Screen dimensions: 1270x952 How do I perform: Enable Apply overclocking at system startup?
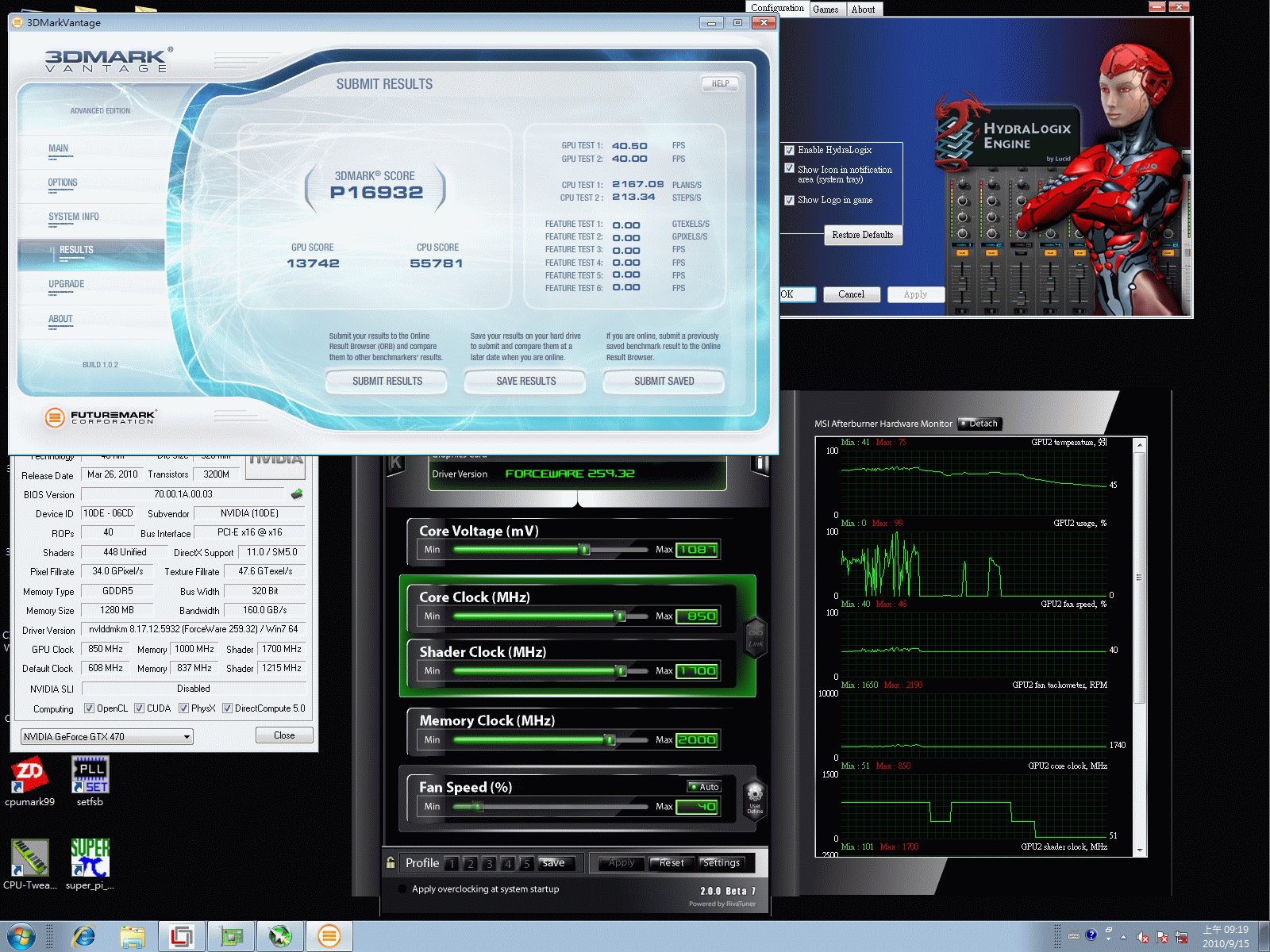pos(402,889)
